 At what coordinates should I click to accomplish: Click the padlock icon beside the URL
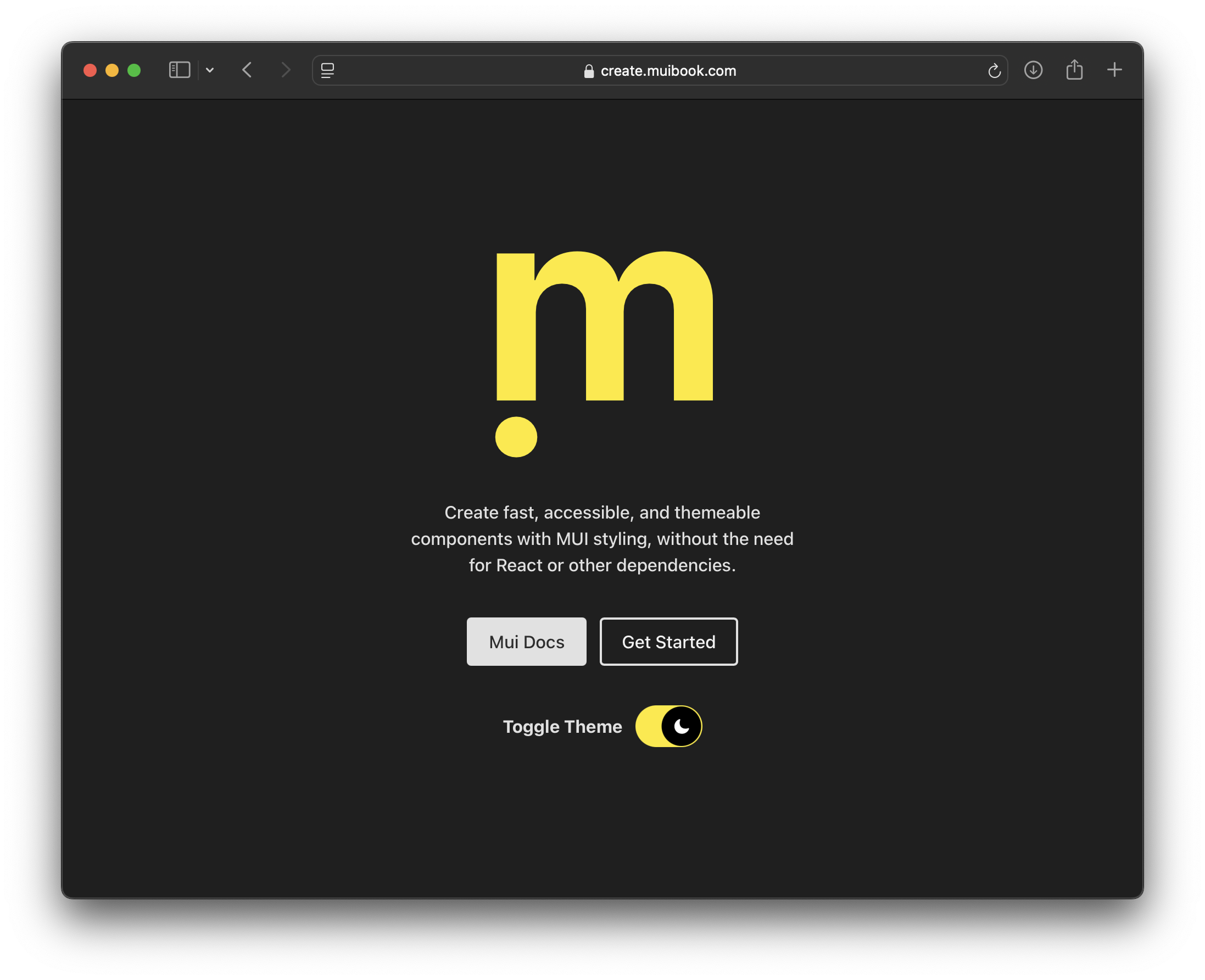tap(589, 70)
